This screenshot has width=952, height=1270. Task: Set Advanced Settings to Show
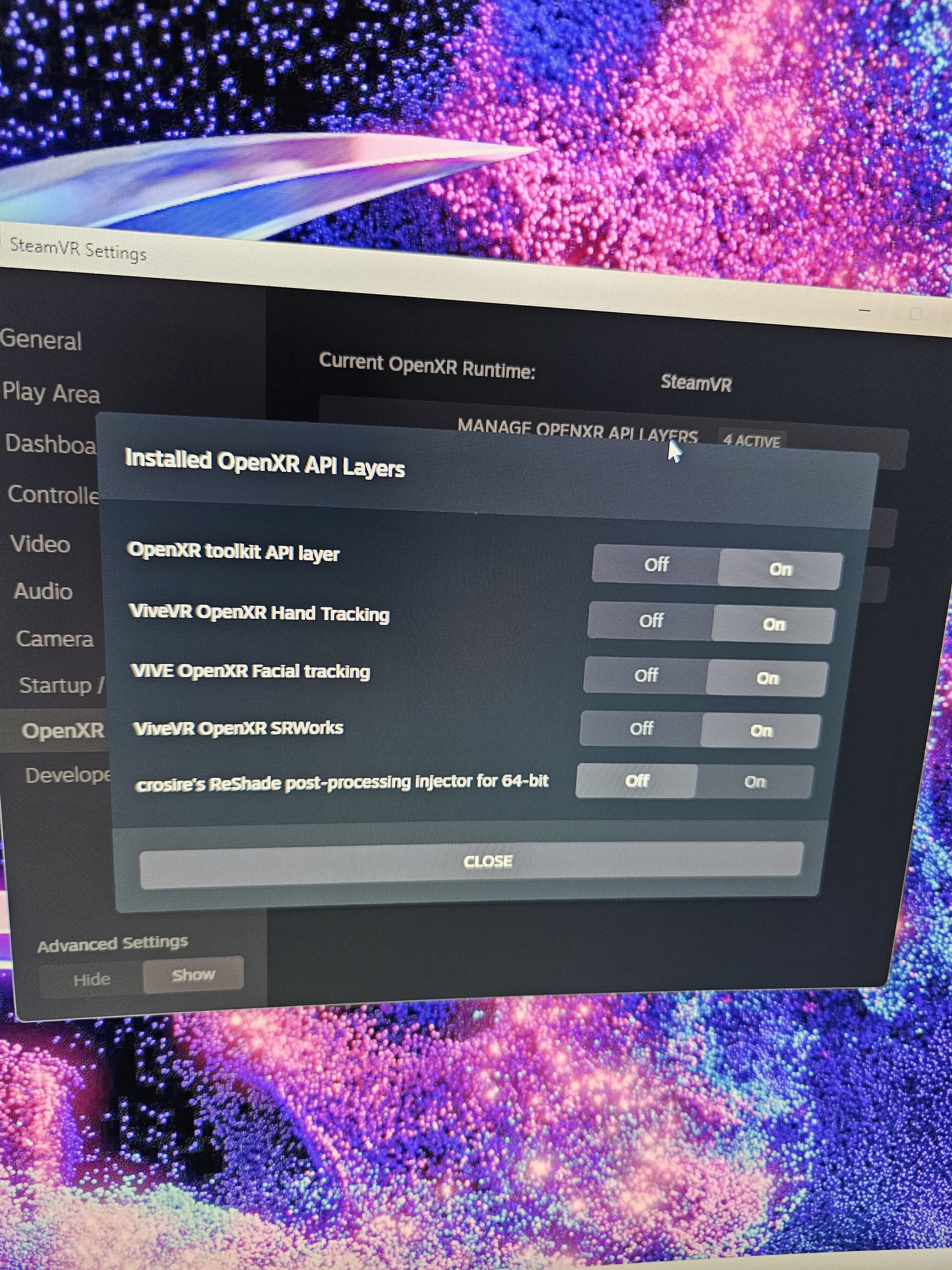pyautogui.click(x=193, y=974)
